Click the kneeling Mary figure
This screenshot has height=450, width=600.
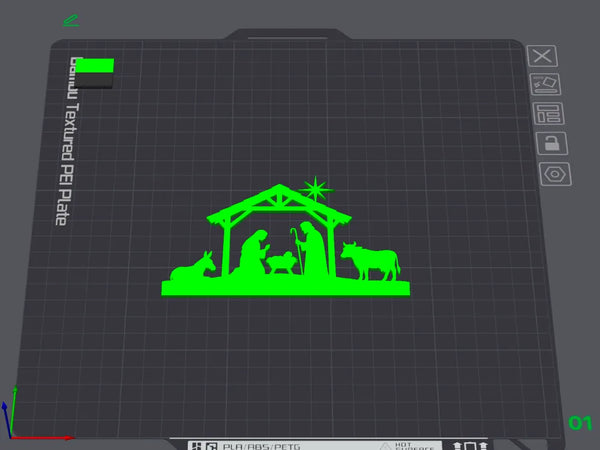coord(253,252)
